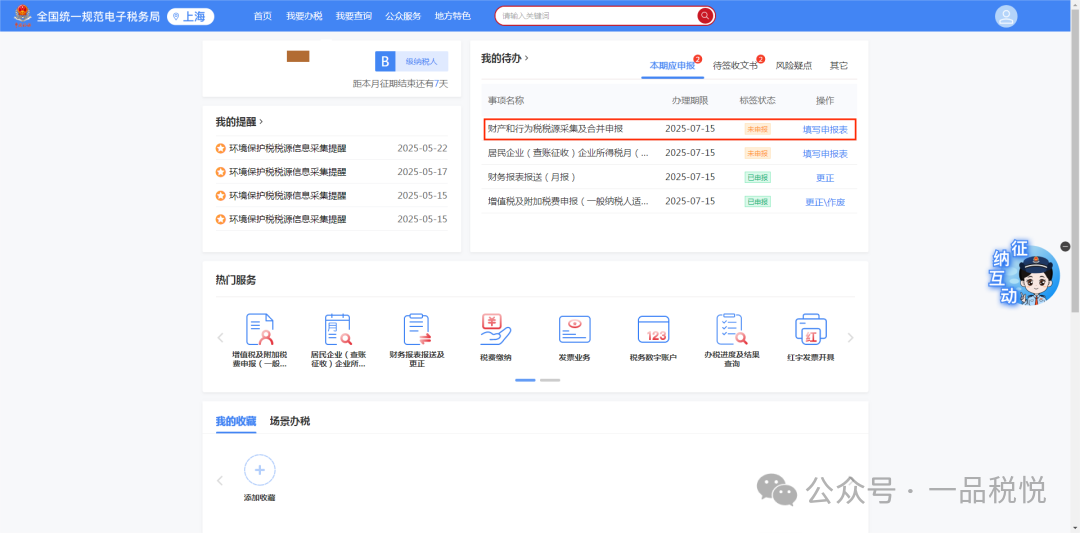Show next page of 热门服务 carousel

(851, 338)
